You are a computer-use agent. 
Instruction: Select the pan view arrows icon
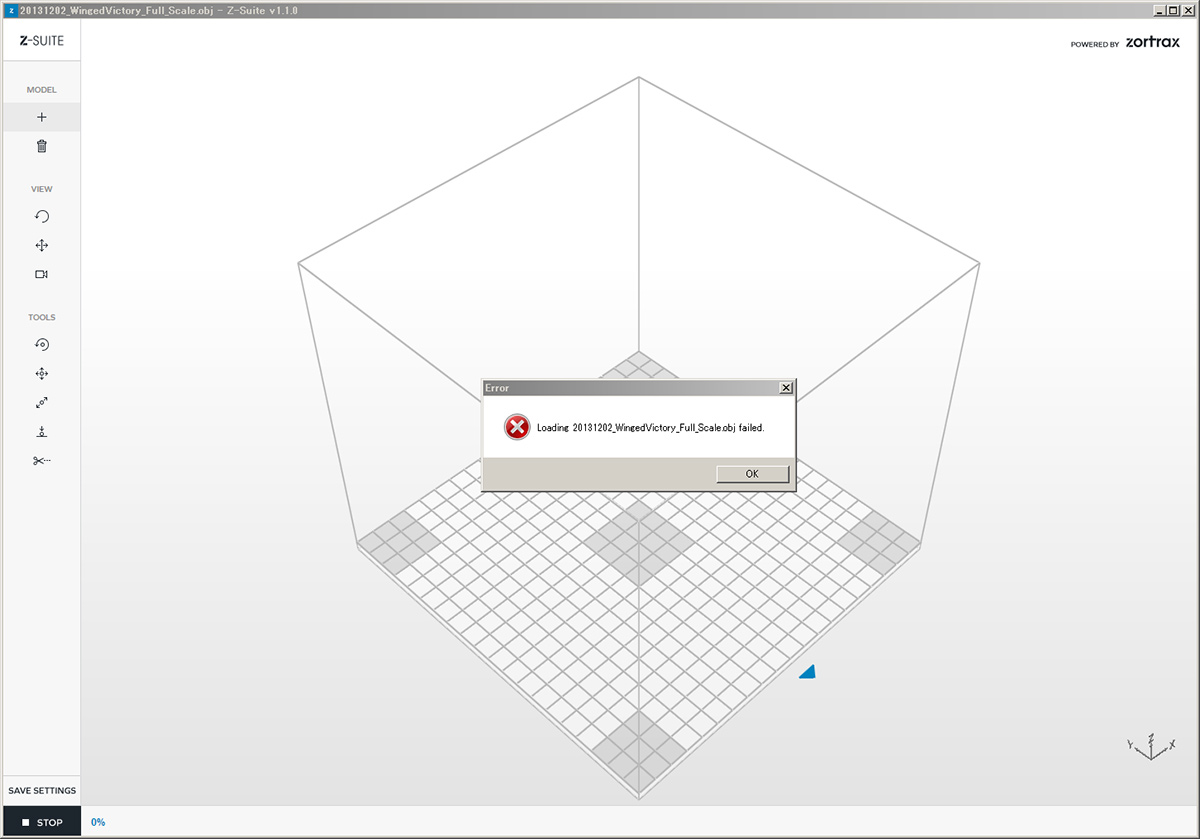point(41,245)
